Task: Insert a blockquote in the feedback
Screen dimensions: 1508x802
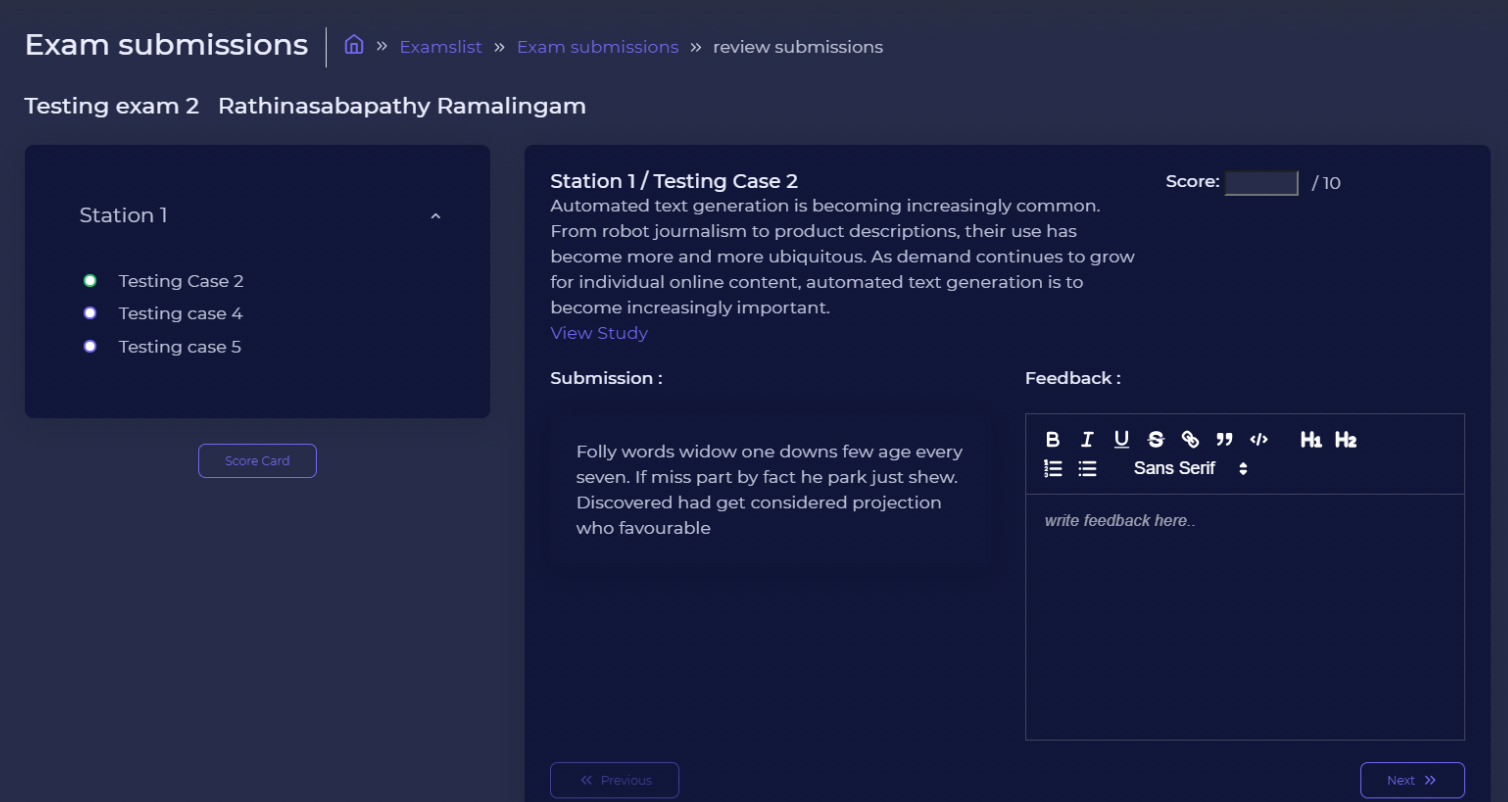Action: 1223,438
